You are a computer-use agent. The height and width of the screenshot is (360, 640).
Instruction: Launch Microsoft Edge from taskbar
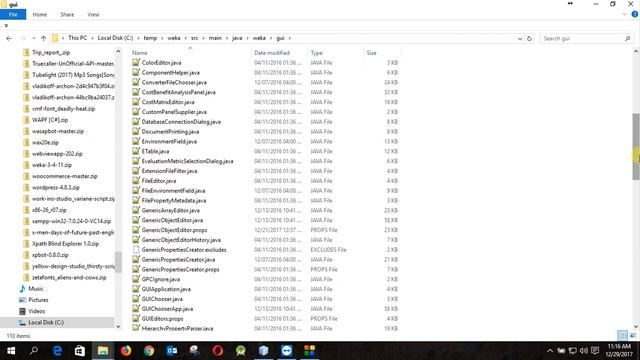(57, 351)
